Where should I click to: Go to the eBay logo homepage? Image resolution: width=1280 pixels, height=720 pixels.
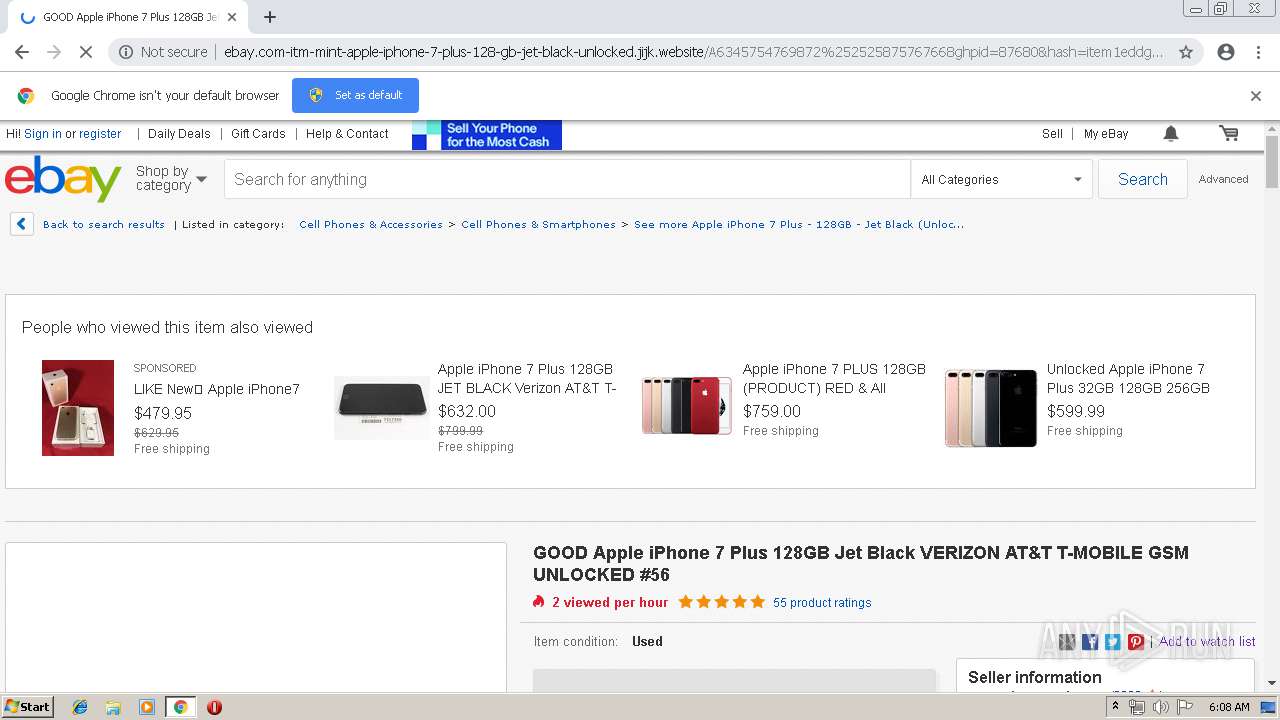click(x=63, y=179)
